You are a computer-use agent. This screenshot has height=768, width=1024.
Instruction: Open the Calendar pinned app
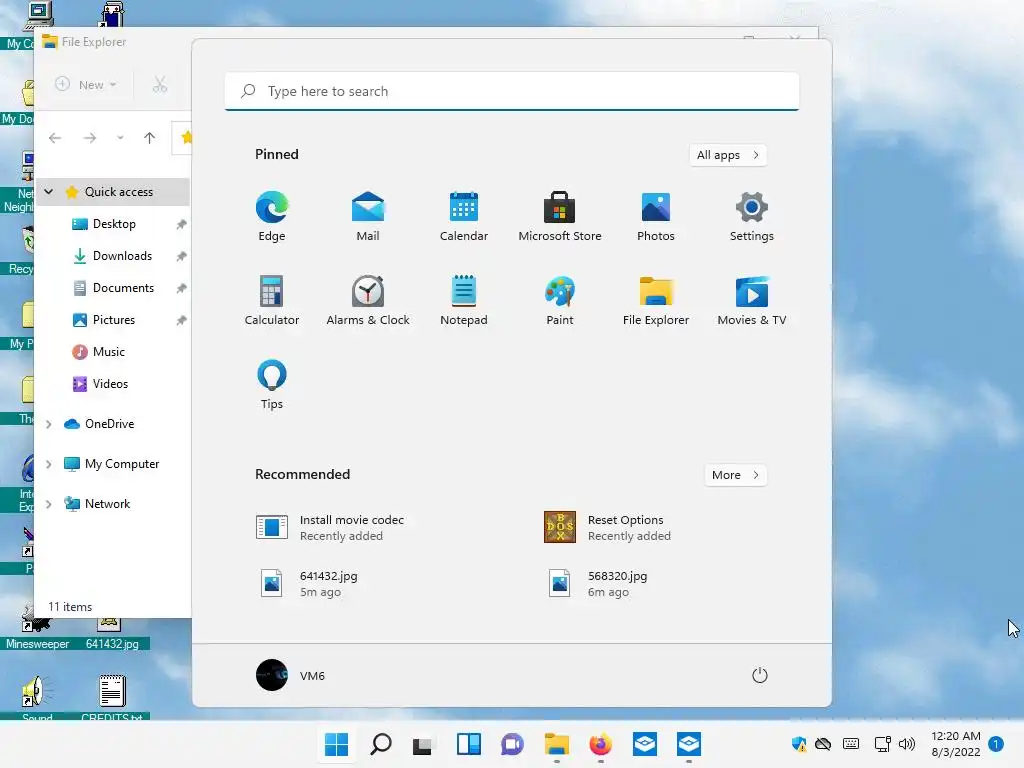(x=464, y=216)
